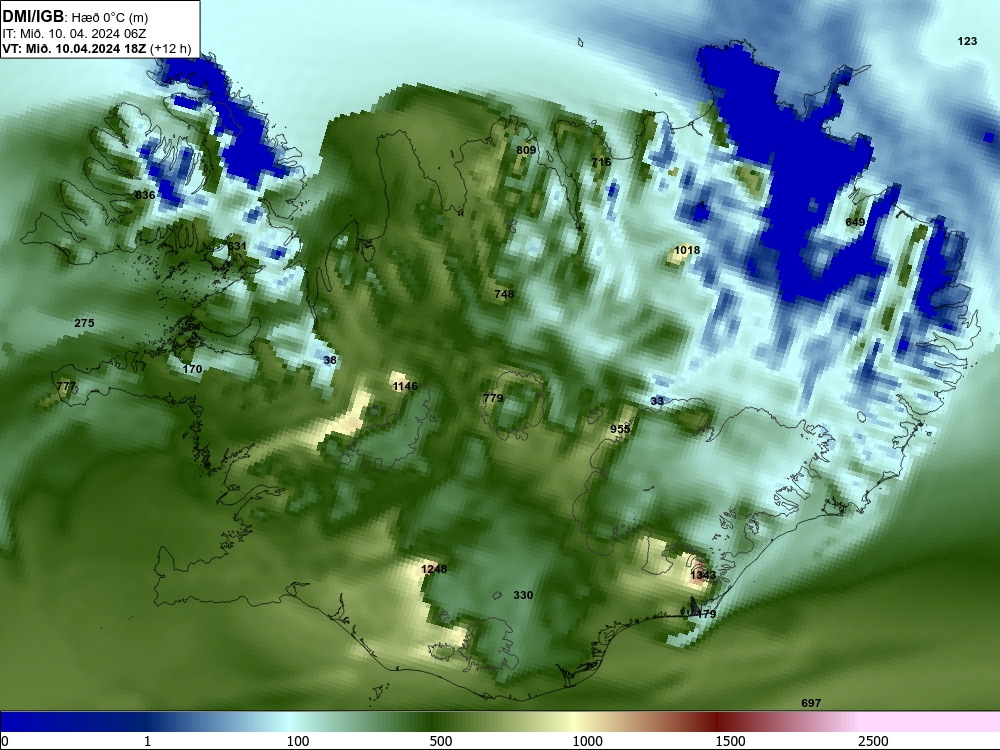
Task: Select the VT: Mið. 10.04.2024 18Z line
Action: 96,48
